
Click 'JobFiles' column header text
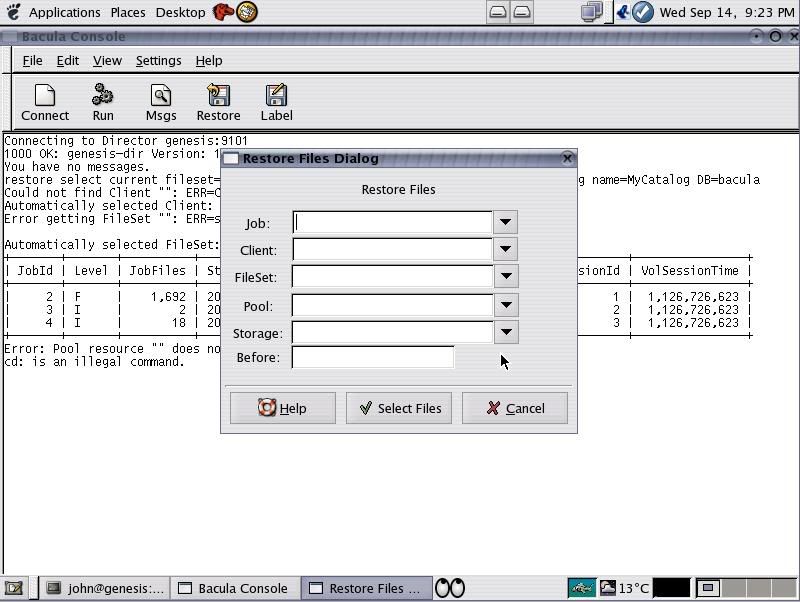point(157,270)
